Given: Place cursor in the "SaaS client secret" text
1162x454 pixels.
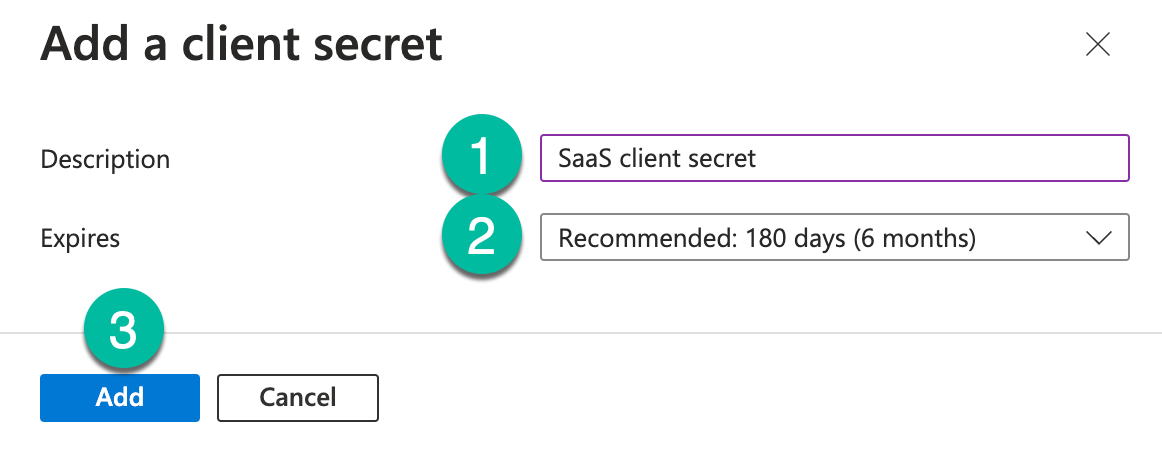Looking at the screenshot, I should tap(657, 158).
